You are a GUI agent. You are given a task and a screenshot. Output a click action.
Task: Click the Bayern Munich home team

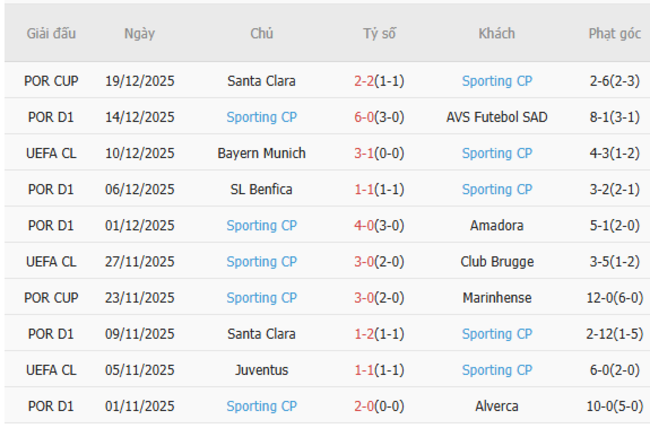click(261, 153)
